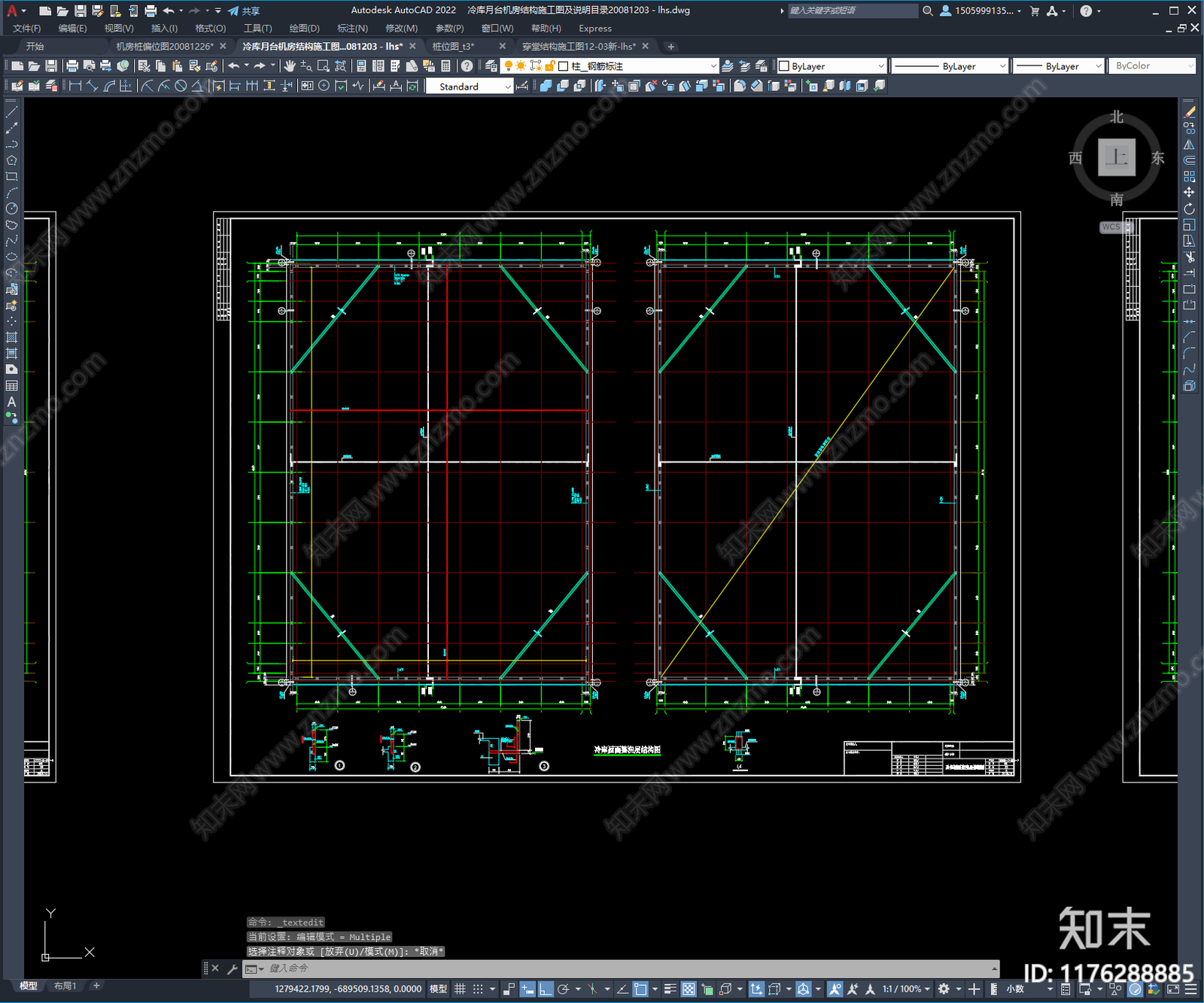
Task: Click the Save floppy icon in standard toolbar
Action: pos(51,66)
